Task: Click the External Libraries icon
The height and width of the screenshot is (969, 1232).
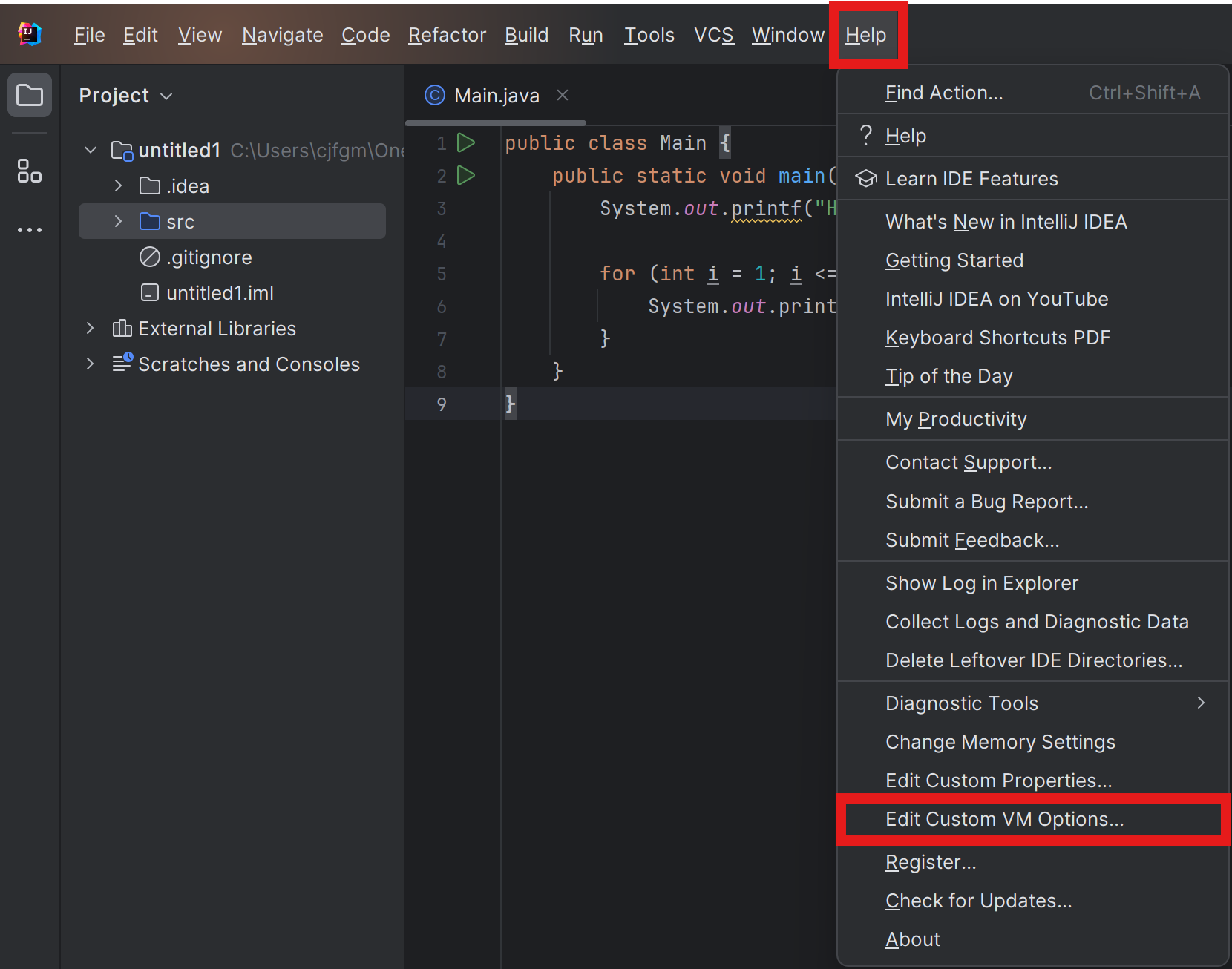Action: click(x=122, y=328)
